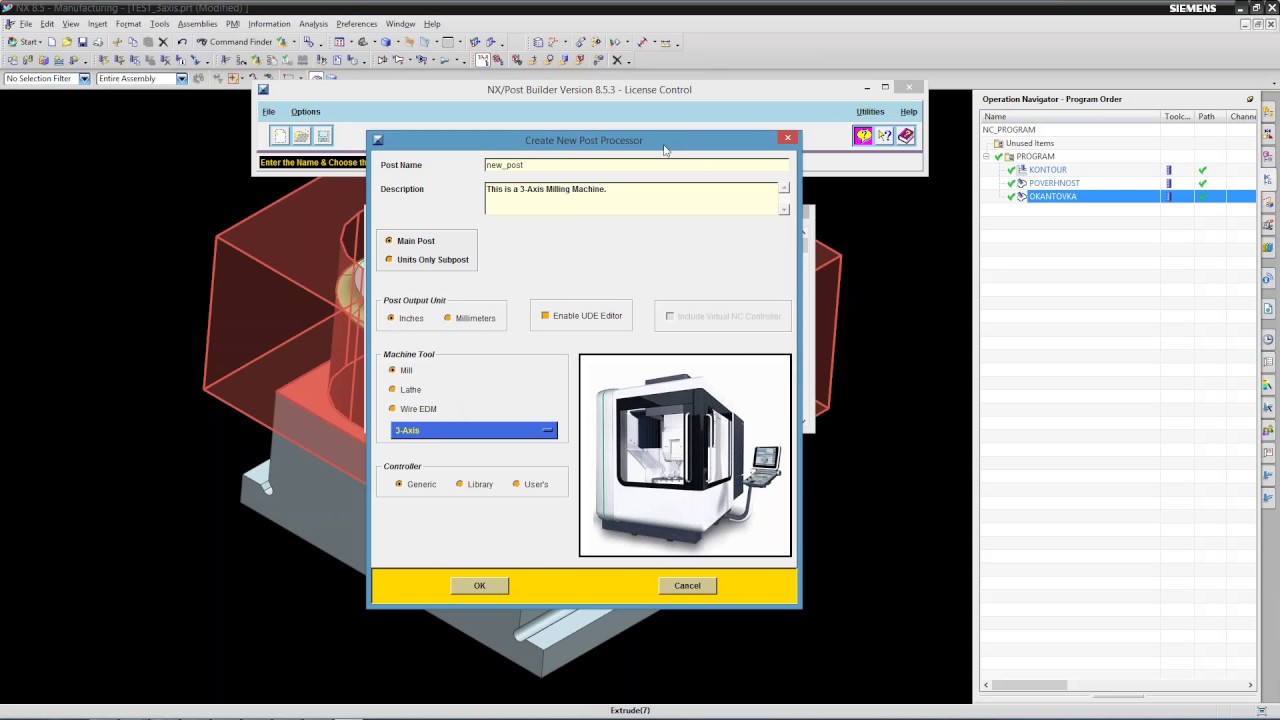Viewport: 1280px width, 720px height.
Task: Open the Utilities menu in Post Builder
Action: 870,112
